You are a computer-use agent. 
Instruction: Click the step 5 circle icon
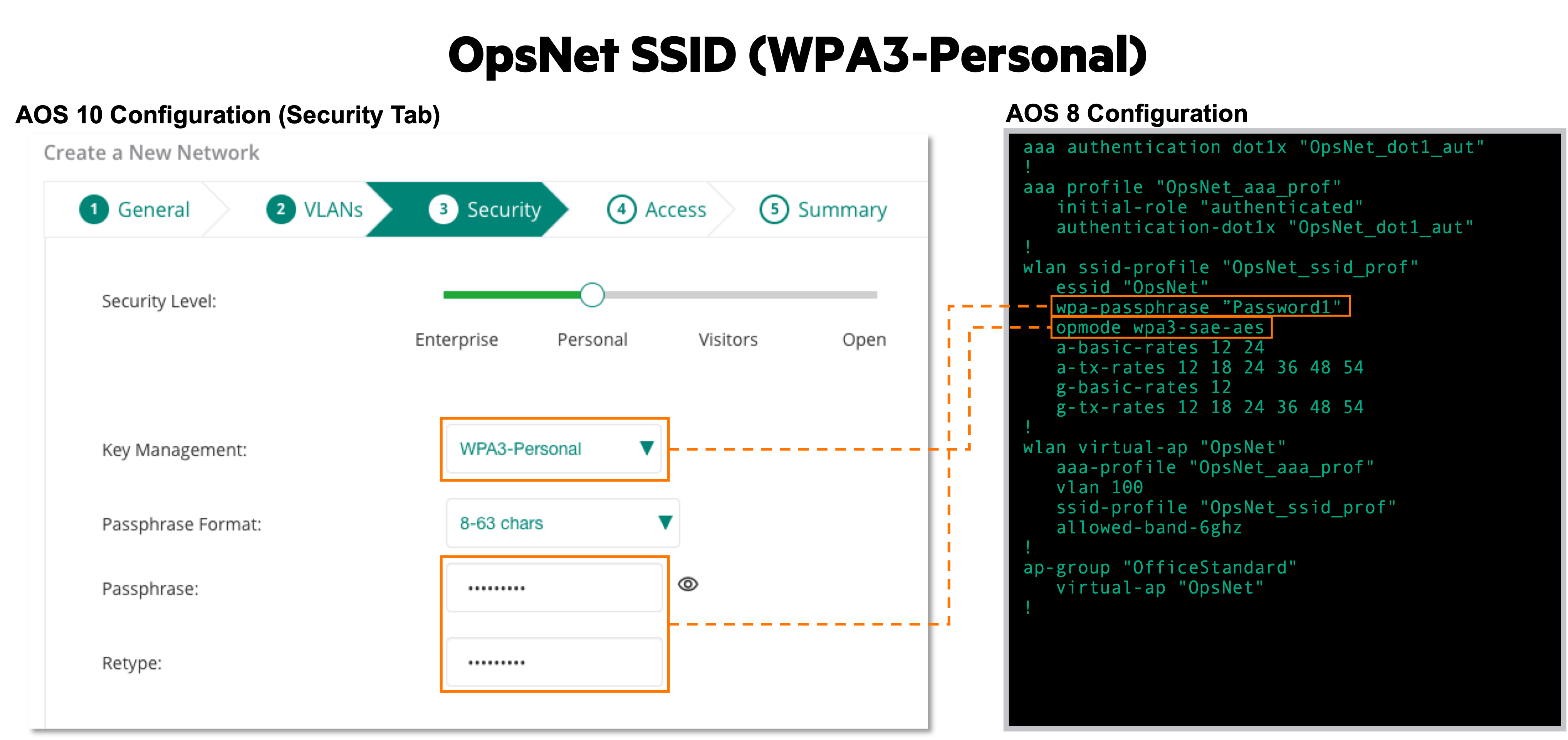774,210
